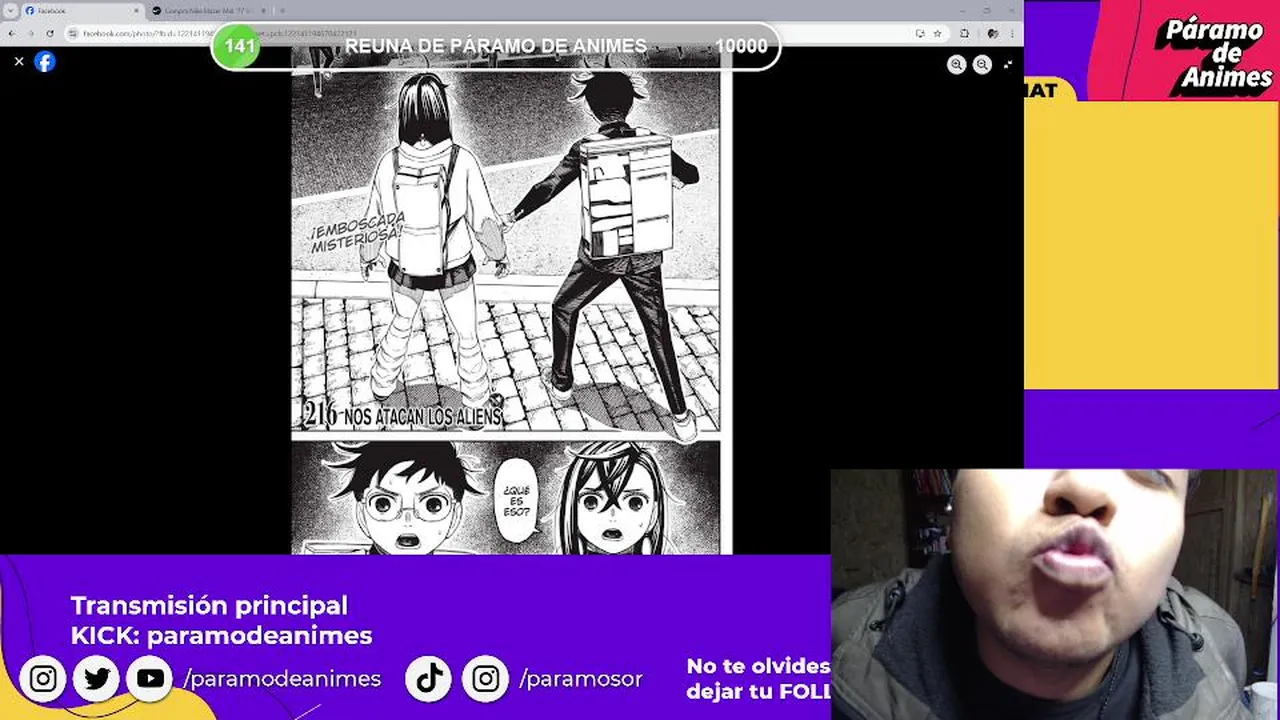The width and height of the screenshot is (1280, 720).
Task: Minimize the Chrome window
Action: [x=964, y=10]
